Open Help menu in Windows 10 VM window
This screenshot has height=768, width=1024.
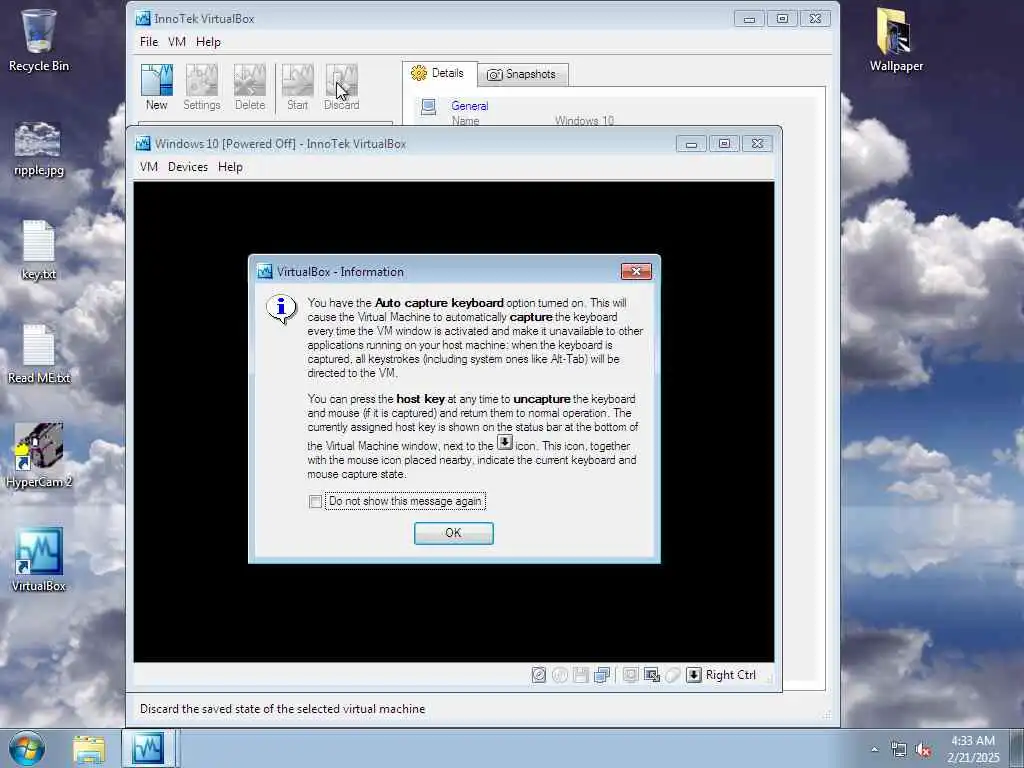231,167
